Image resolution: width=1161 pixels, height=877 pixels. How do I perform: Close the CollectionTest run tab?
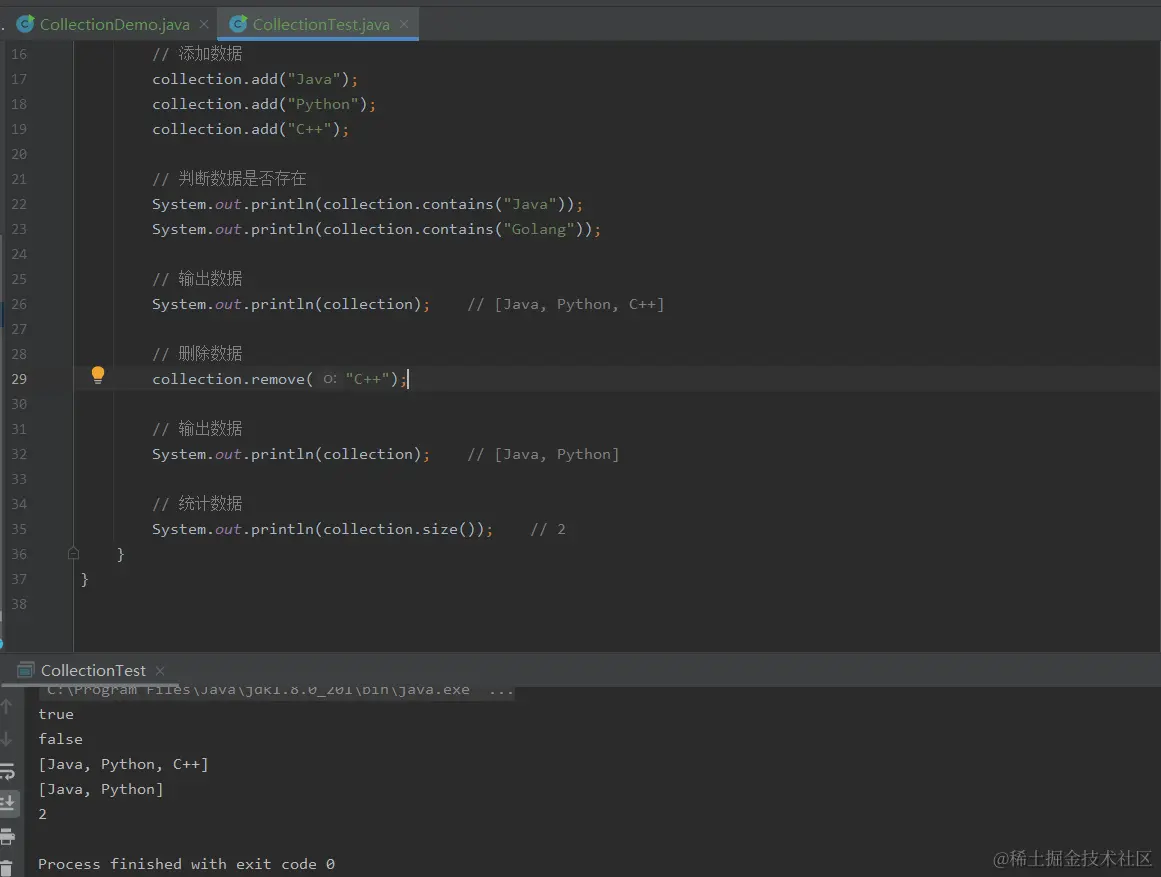coord(160,670)
